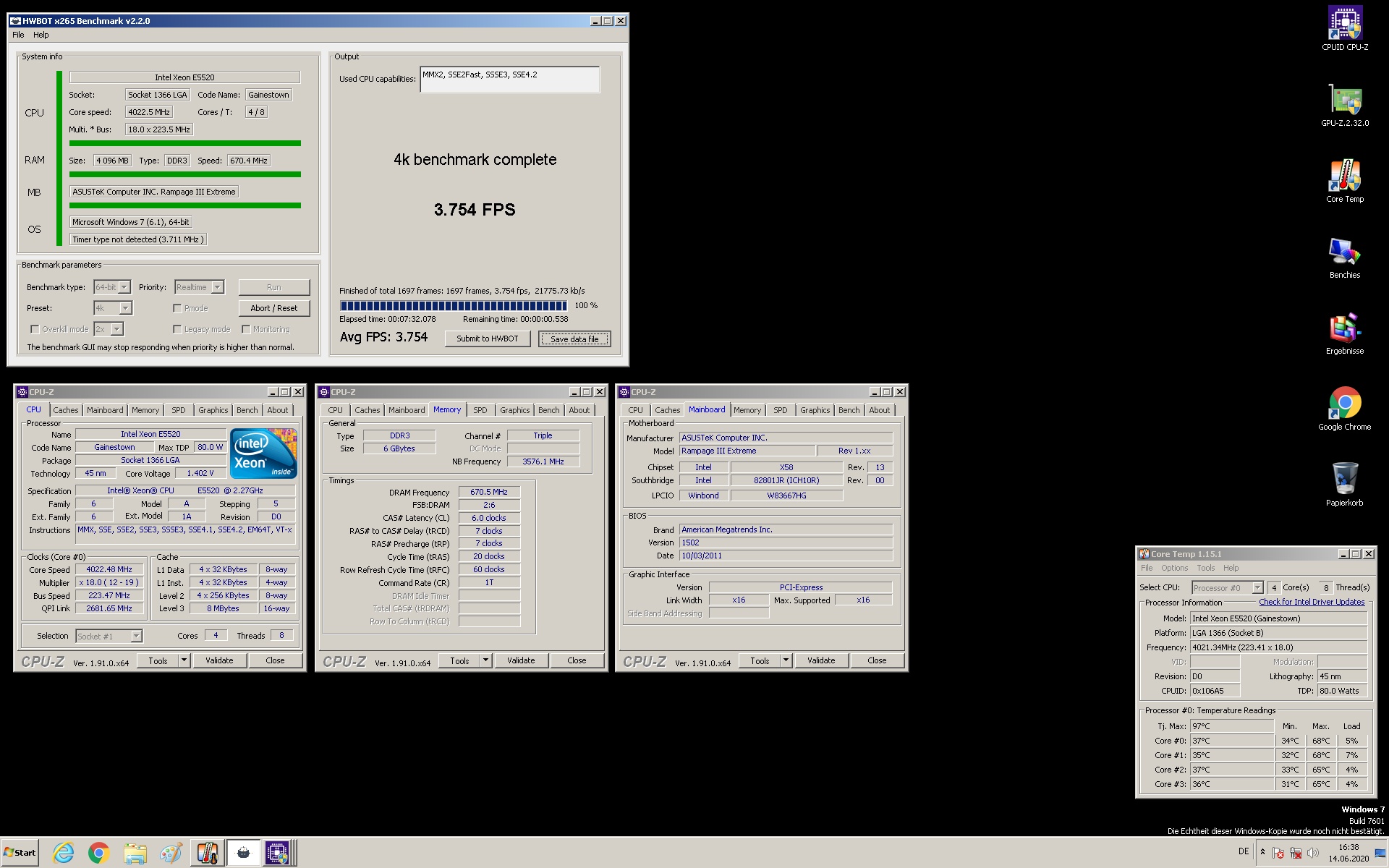Click the DRAM Frequency 670.5 MHz value
Viewport: 1389px width, 868px height.
489,492
